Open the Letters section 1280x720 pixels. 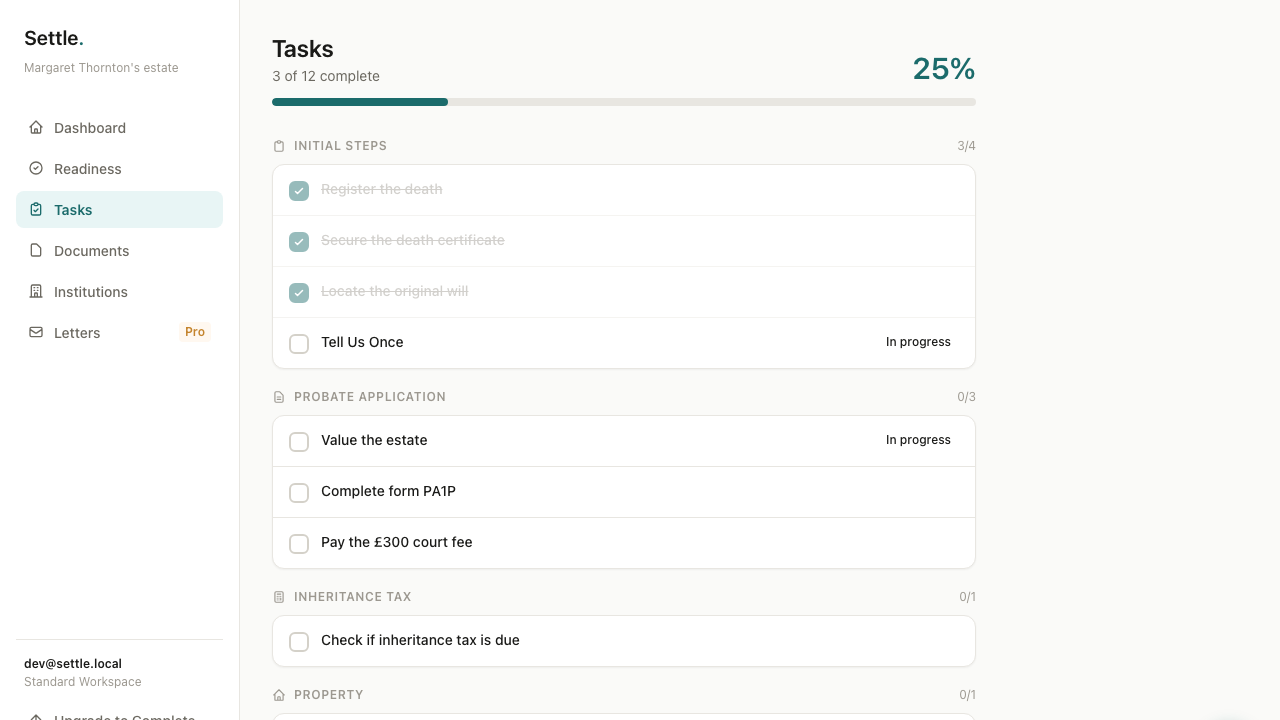(119, 332)
